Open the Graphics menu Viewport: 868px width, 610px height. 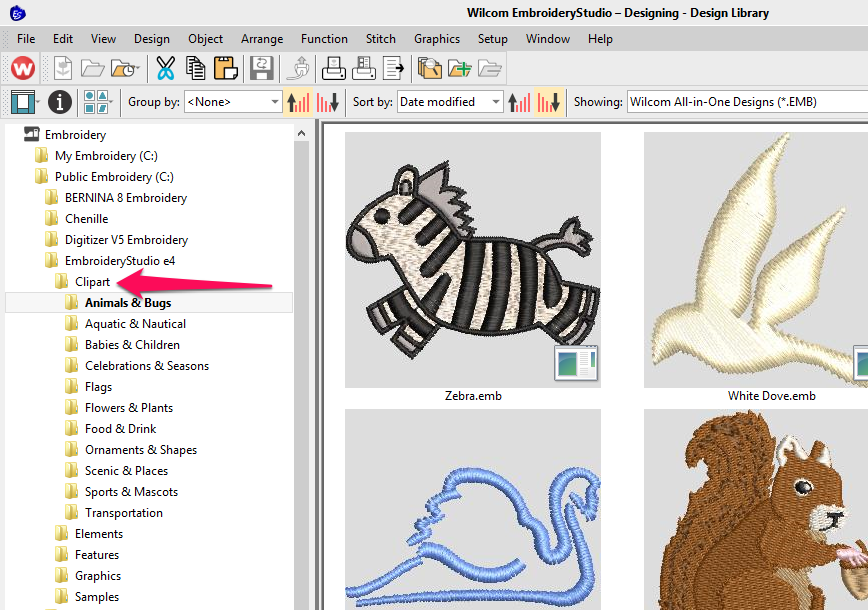pos(437,39)
